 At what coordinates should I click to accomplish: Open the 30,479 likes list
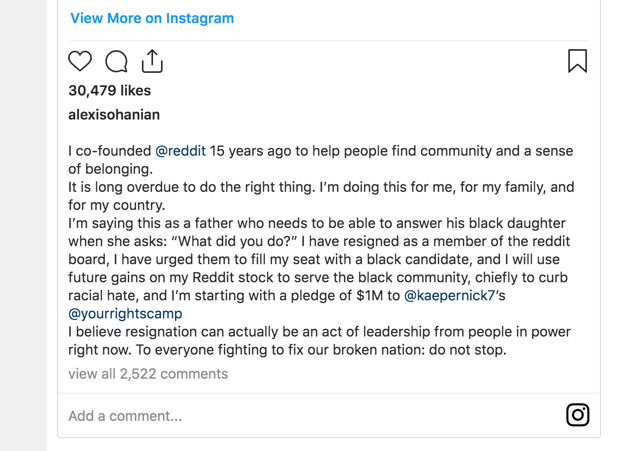tap(110, 90)
